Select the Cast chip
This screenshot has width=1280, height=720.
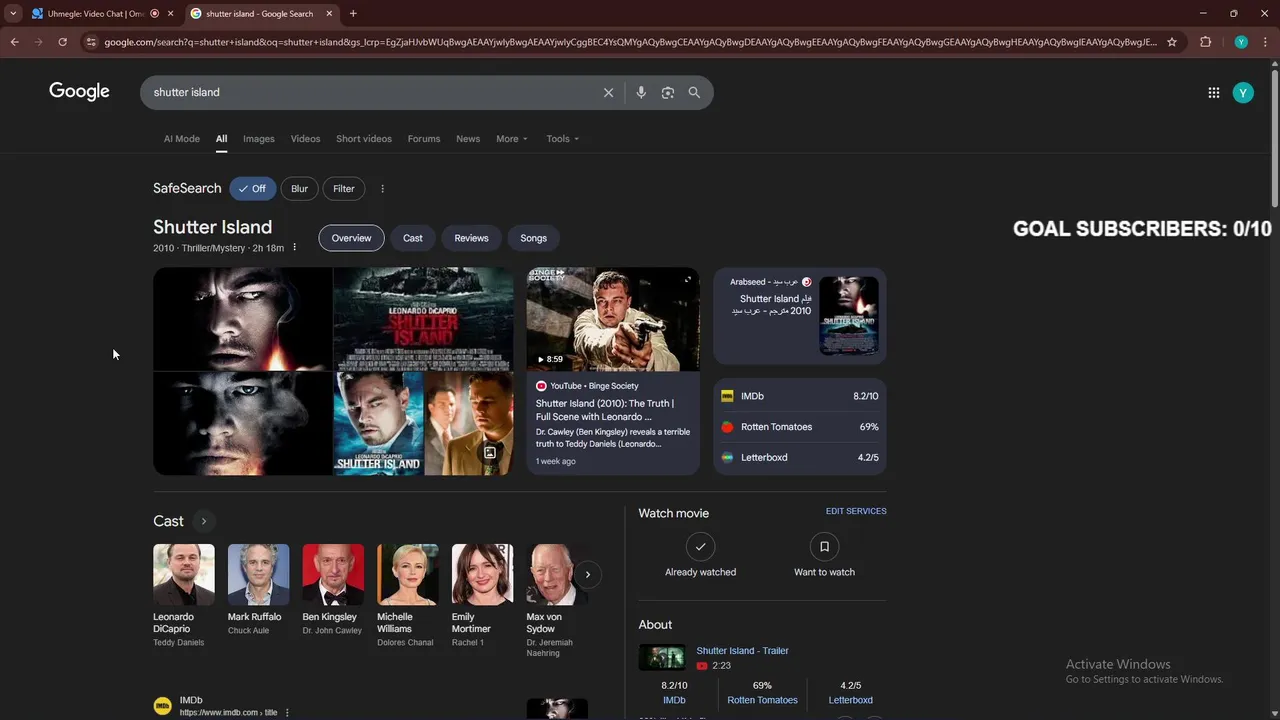pos(413,238)
